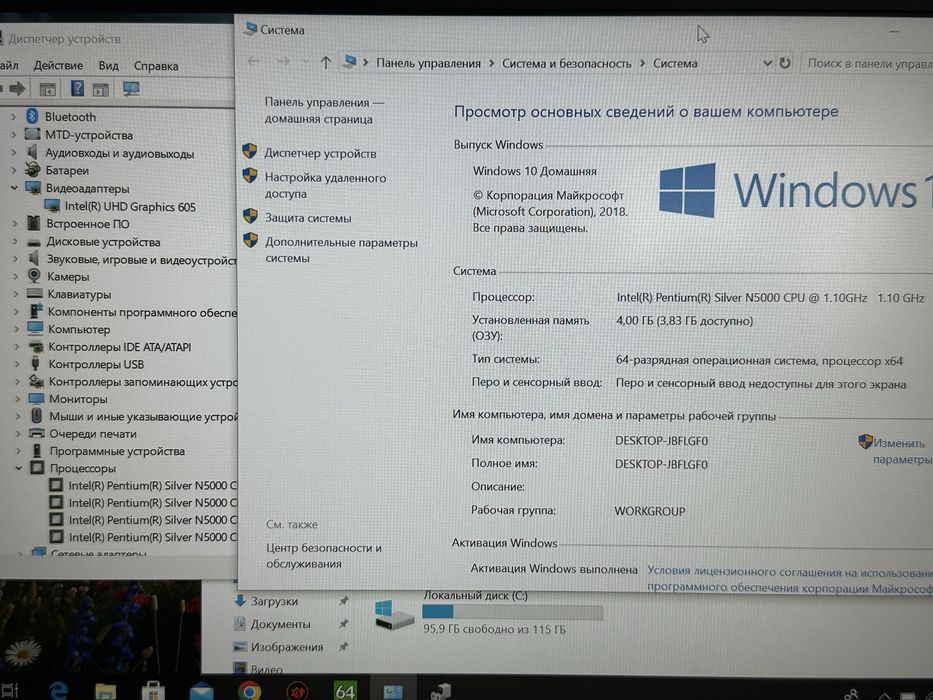Click the C: drive usage bar

pos(512,611)
